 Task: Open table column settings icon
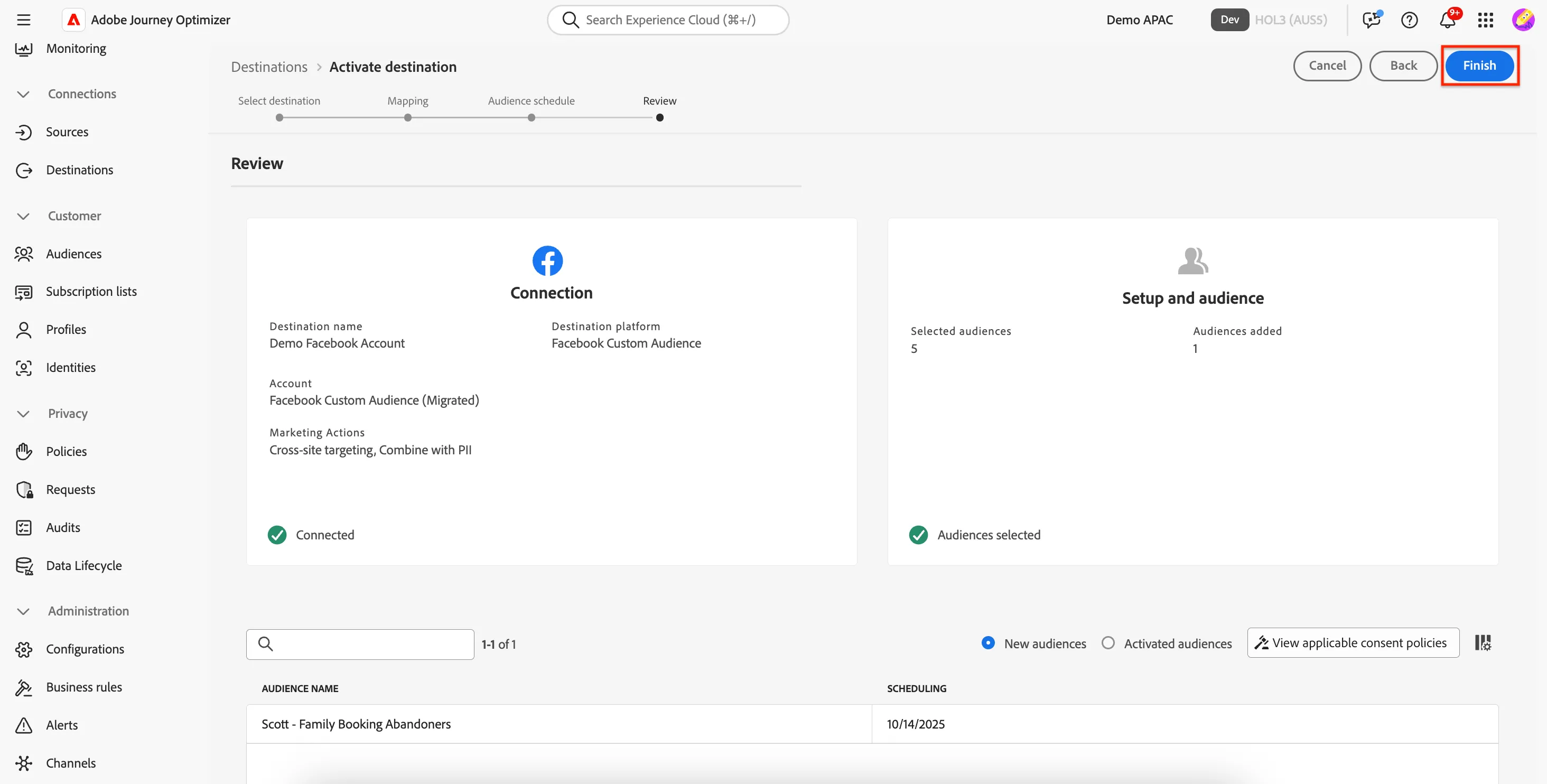1483,643
